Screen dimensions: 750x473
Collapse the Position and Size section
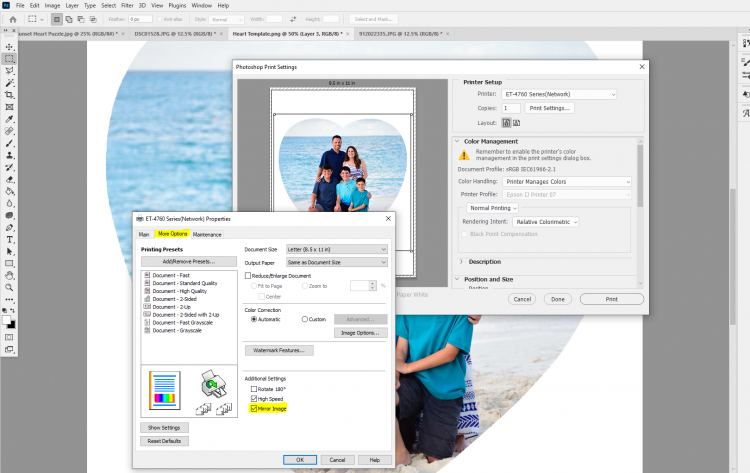pos(457,279)
